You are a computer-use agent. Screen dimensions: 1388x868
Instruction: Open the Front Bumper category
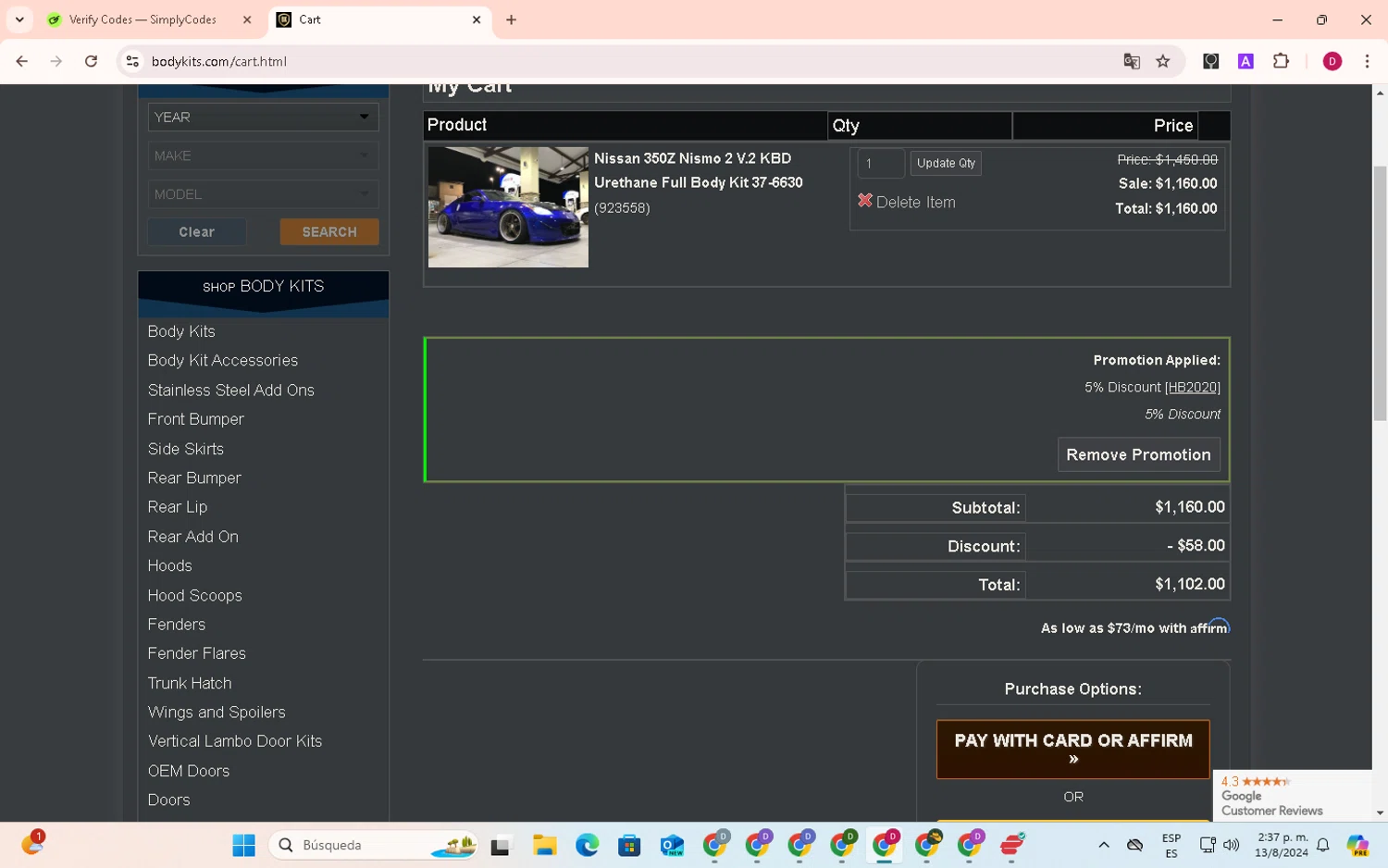click(196, 419)
